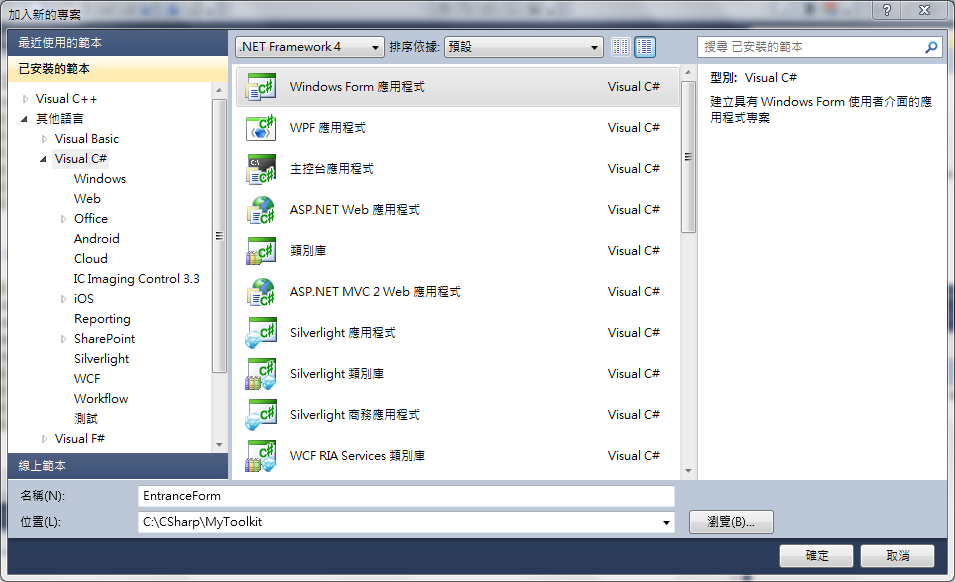955x582 pixels.
Task: Open the .NET Framework 4 dropdown
Action: [x=309, y=47]
